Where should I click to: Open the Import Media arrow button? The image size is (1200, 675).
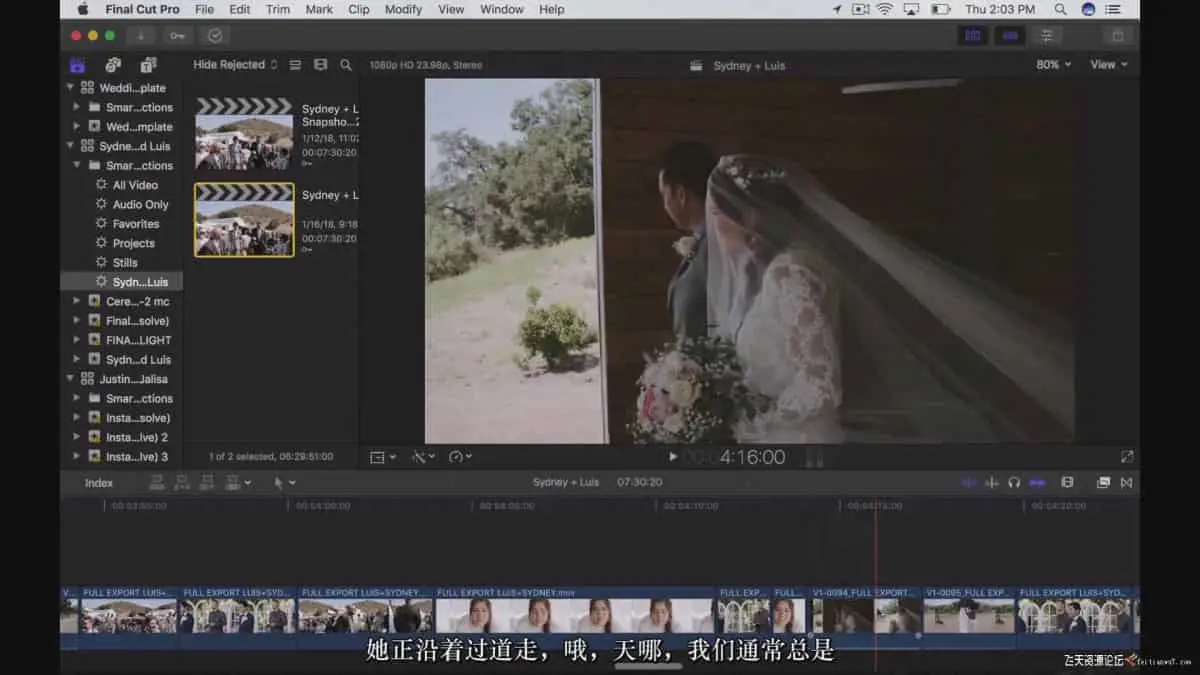click(140, 35)
